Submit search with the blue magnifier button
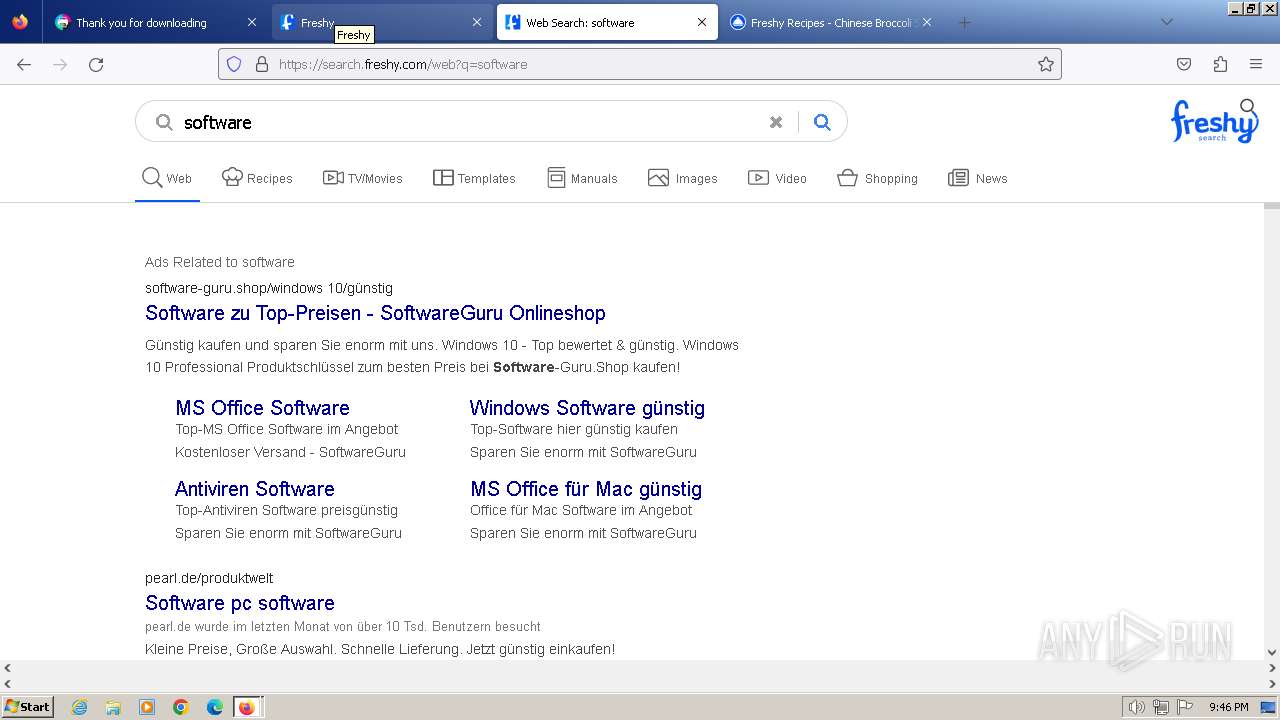Viewport: 1280px width, 720px height. (822, 122)
